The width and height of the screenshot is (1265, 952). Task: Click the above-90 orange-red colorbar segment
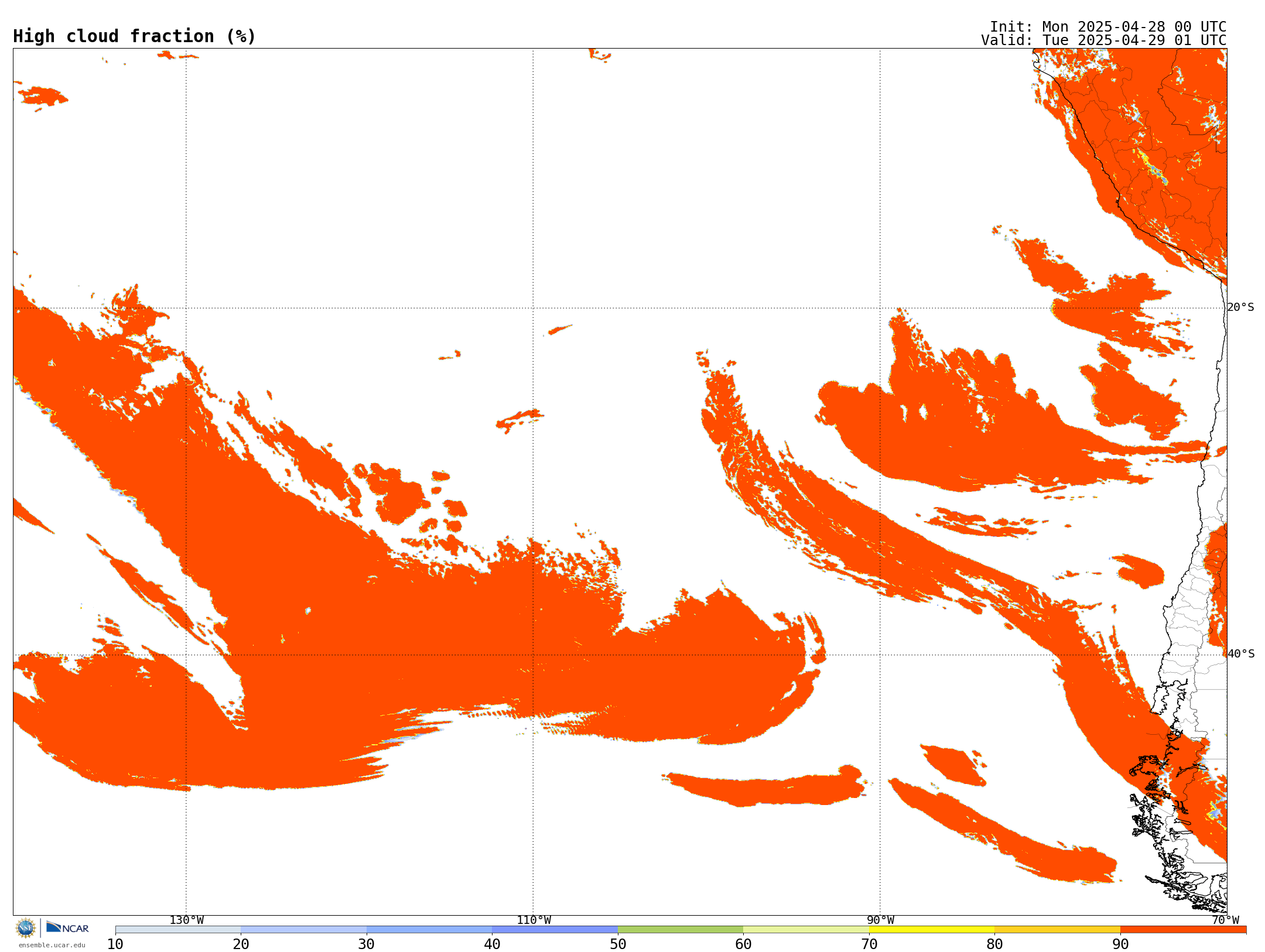point(1183,930)
